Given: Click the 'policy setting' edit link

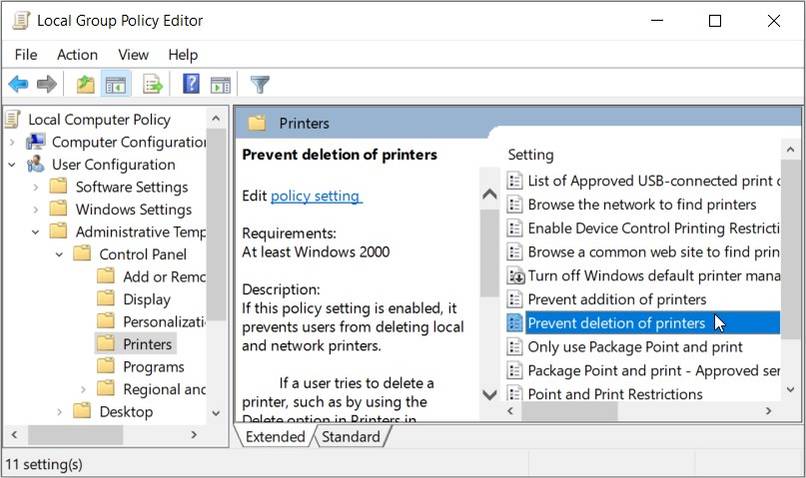Looking at the screenshot, I should tap(315, 196).
